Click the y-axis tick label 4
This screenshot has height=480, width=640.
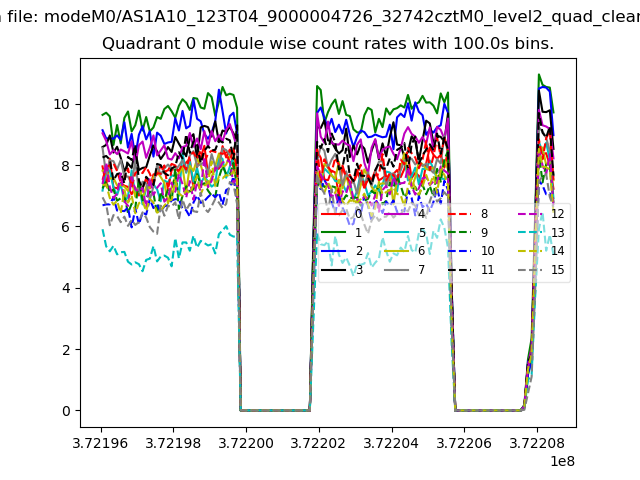pos(65,288)
